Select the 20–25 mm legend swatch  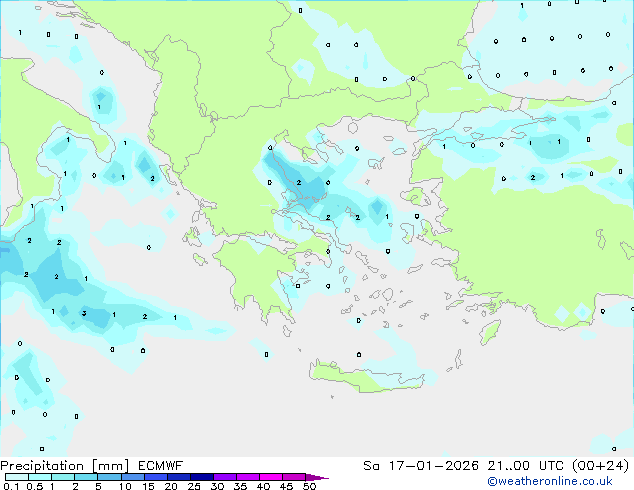[x=179, y=477]
